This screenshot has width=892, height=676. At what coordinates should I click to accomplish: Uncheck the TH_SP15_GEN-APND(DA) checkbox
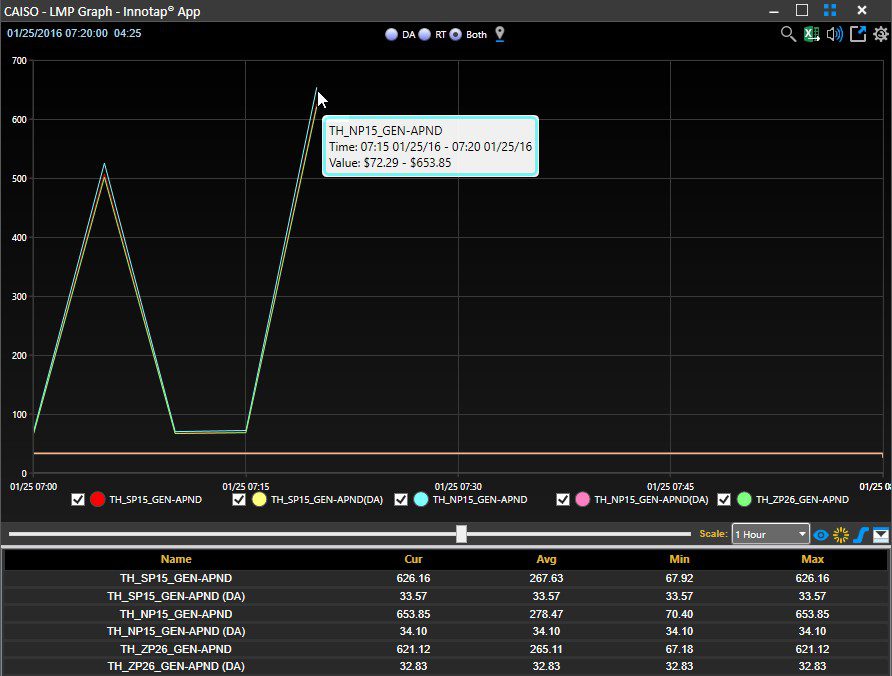tap(239, 500)
